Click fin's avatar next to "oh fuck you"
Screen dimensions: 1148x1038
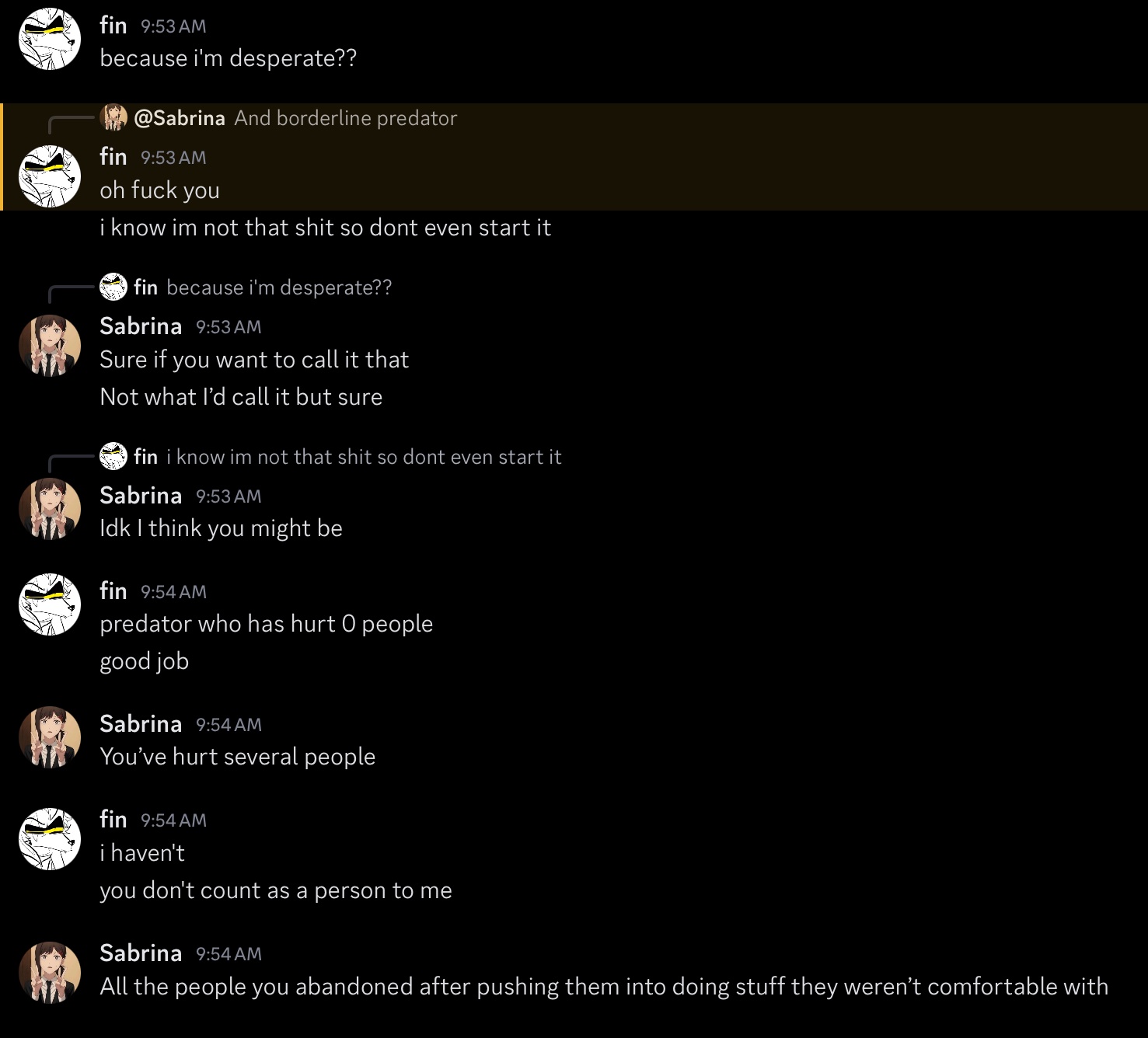(50, 176)
